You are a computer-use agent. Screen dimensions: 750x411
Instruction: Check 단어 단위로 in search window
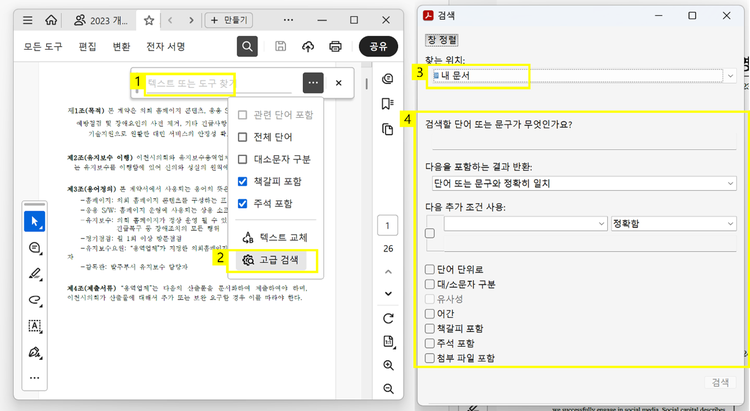[430, 269]
